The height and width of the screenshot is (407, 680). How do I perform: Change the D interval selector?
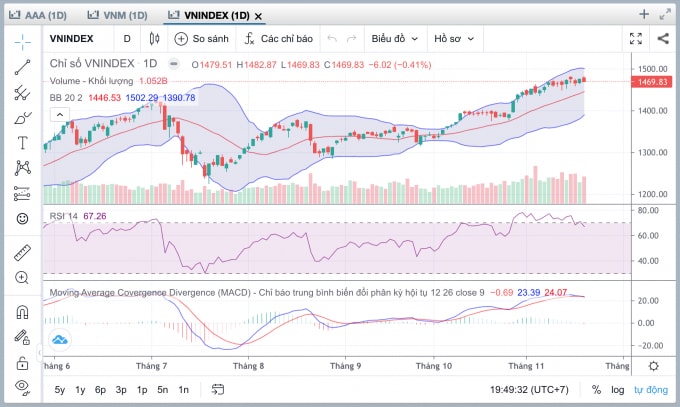(127, 39)
